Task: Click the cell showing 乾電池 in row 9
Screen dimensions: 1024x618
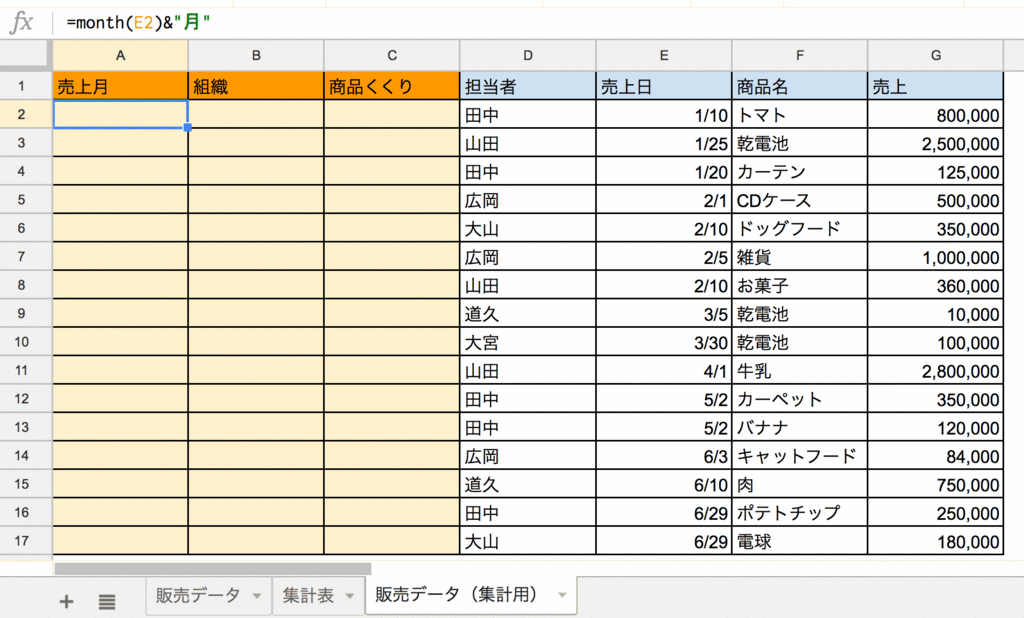Action: 799,314
